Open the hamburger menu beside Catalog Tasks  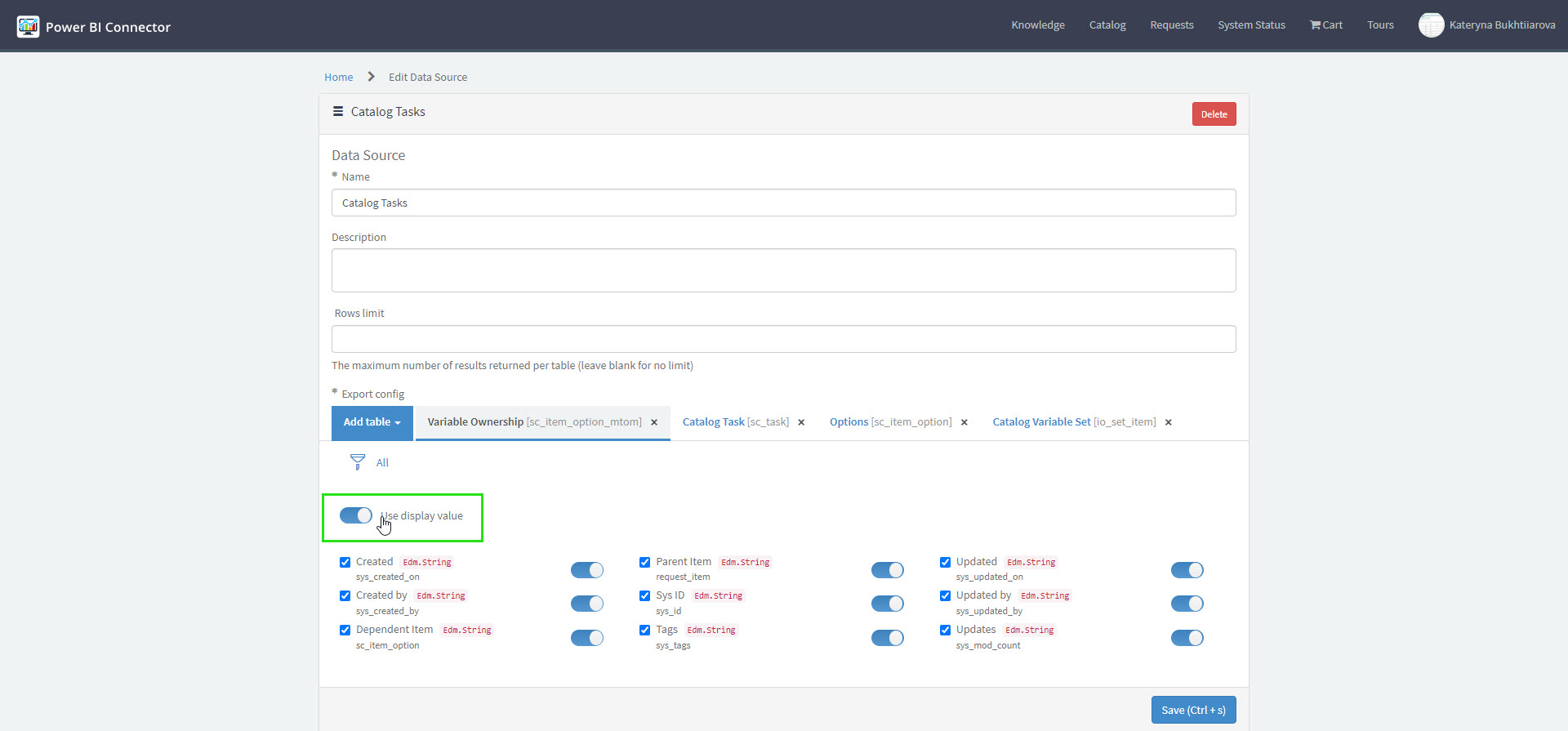pyautogui.click(x=337, y=112)
